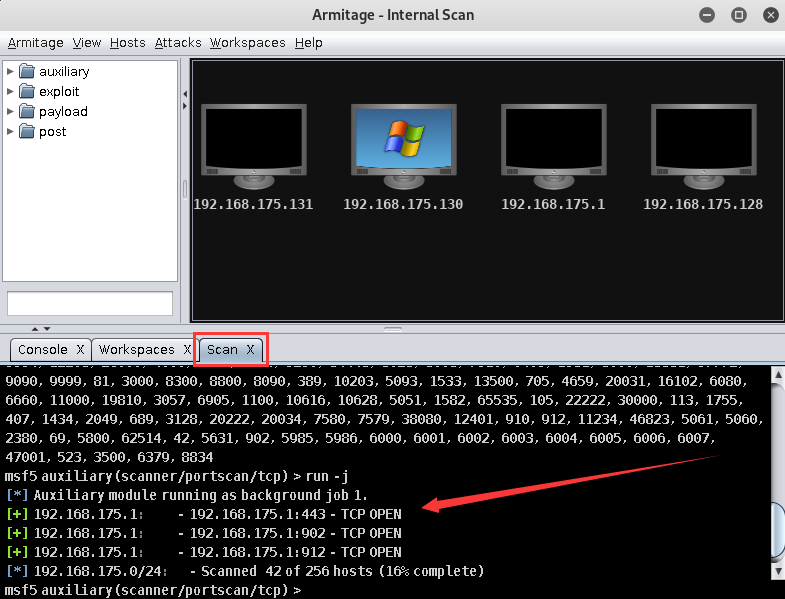This screenshot has width=785, height=599.
Task: Switch to the Console tab
Action: coord(43,350)
